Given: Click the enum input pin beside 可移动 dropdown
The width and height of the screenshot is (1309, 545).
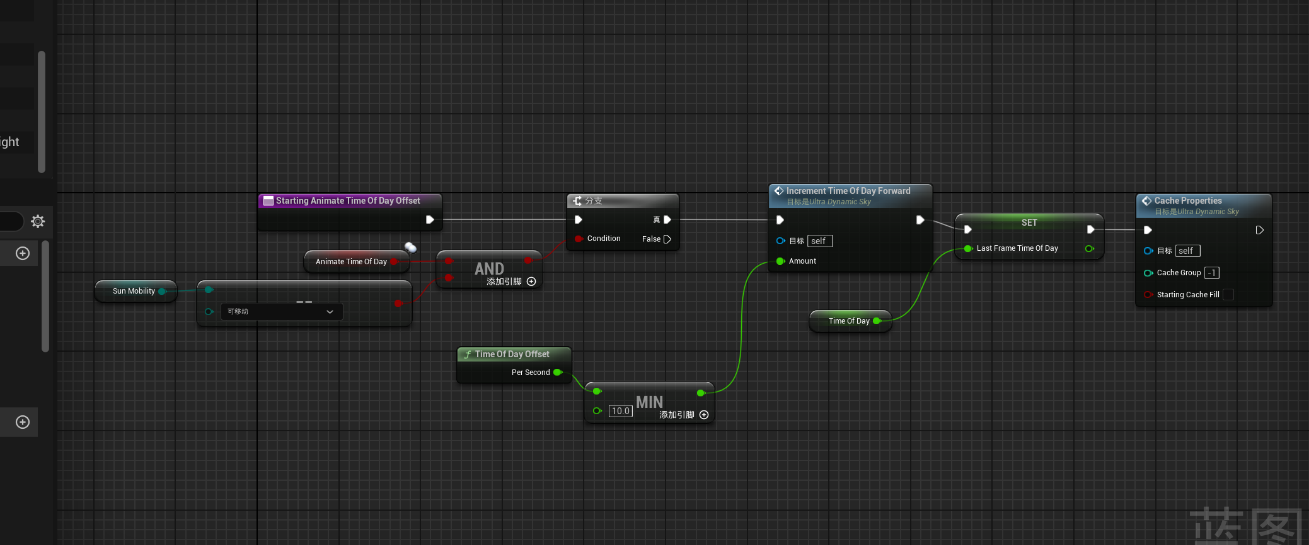Looking at the screenshot, I should 209,312.
